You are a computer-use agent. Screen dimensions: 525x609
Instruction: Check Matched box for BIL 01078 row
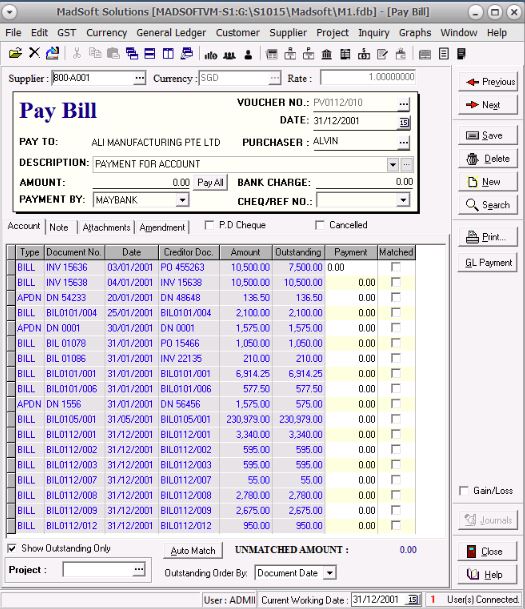pos(396,343)
